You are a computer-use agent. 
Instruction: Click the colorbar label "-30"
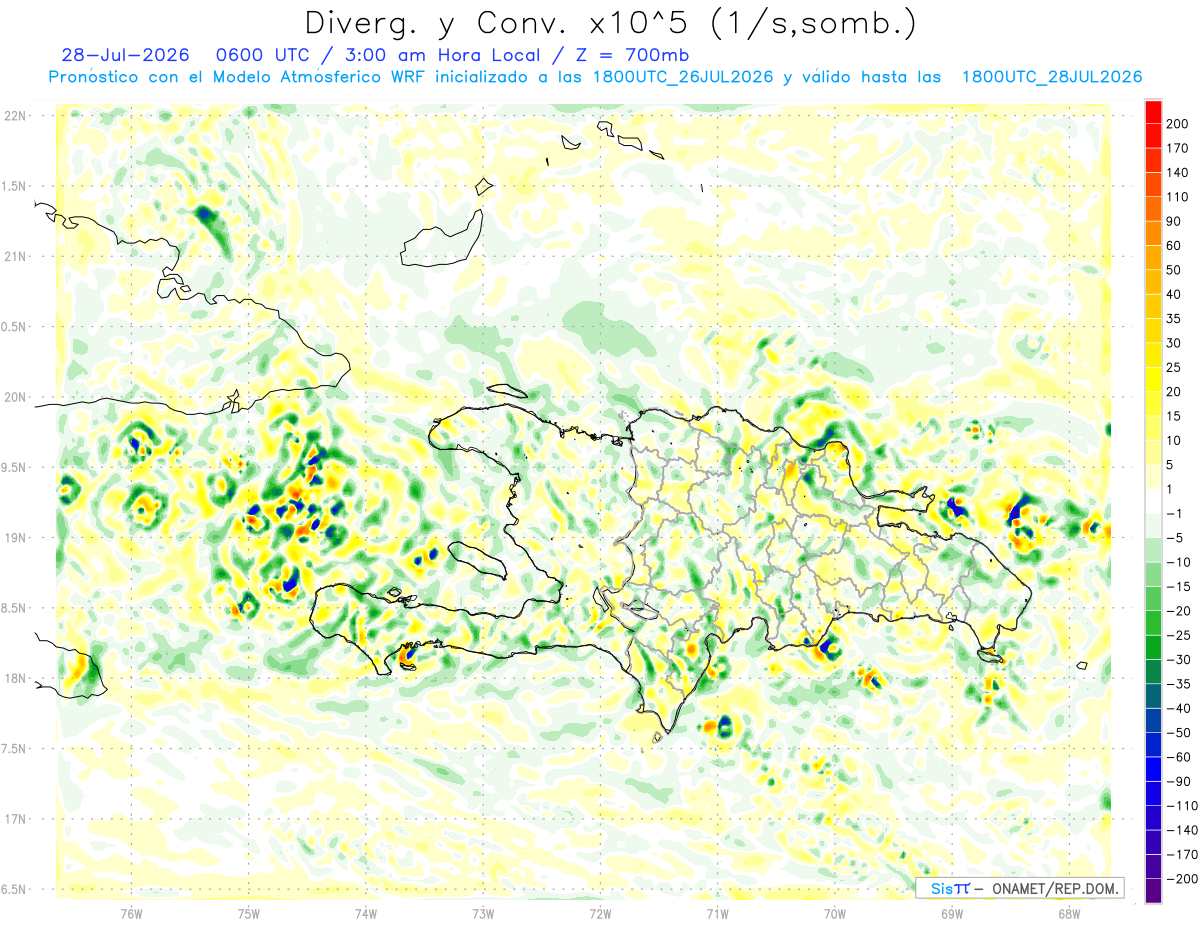[1179, 660]
